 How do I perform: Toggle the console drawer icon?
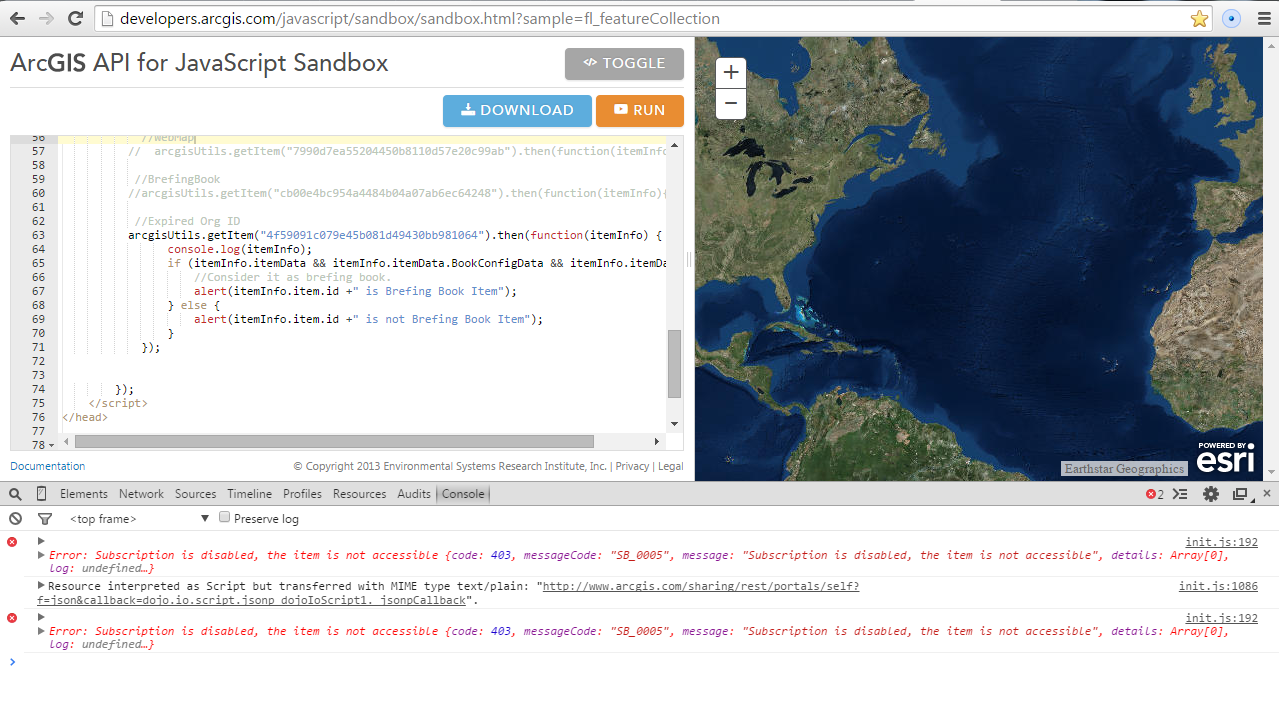(1180, 494)
